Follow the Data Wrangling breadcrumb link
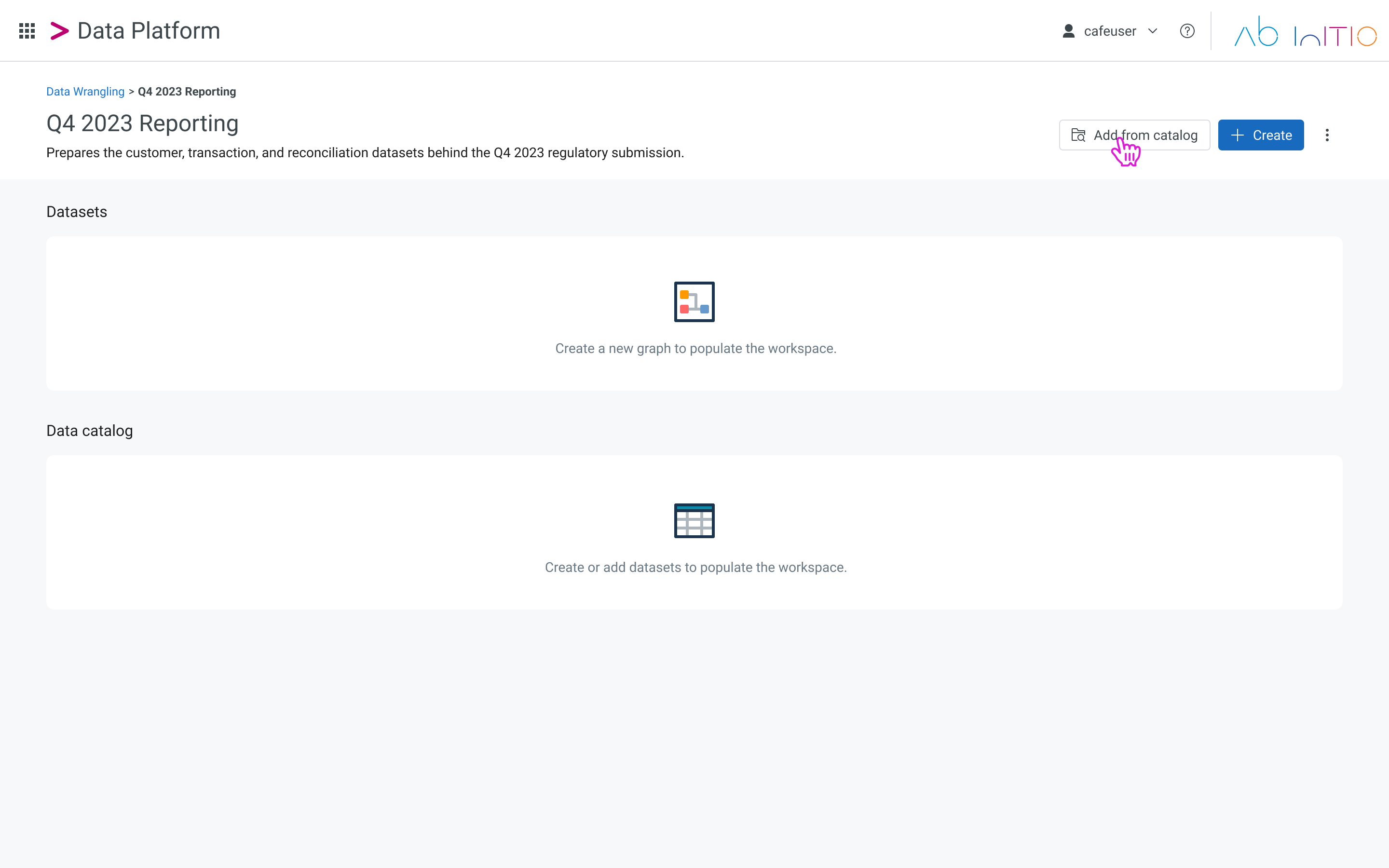The image size is (1389, 868). (85, 92)
